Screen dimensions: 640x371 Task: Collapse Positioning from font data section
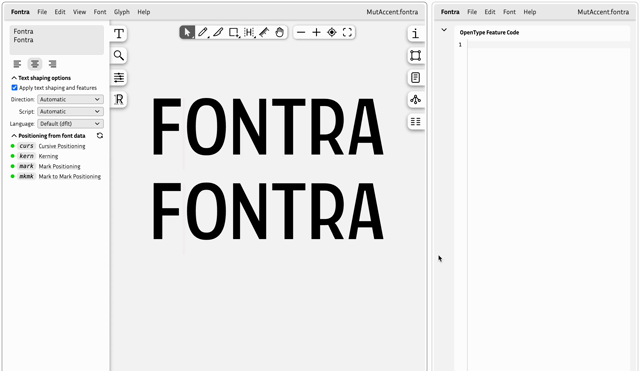tap(14, 136)
